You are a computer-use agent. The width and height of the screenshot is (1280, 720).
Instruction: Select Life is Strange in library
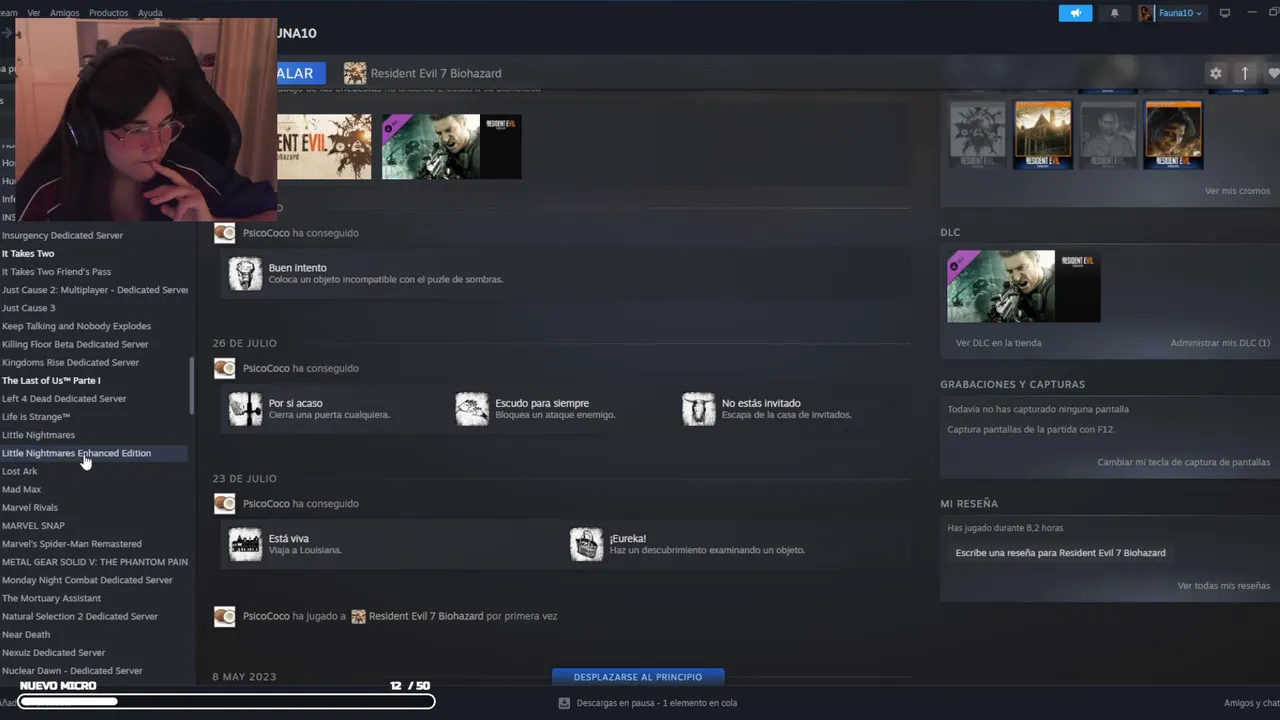click(36, 417)
